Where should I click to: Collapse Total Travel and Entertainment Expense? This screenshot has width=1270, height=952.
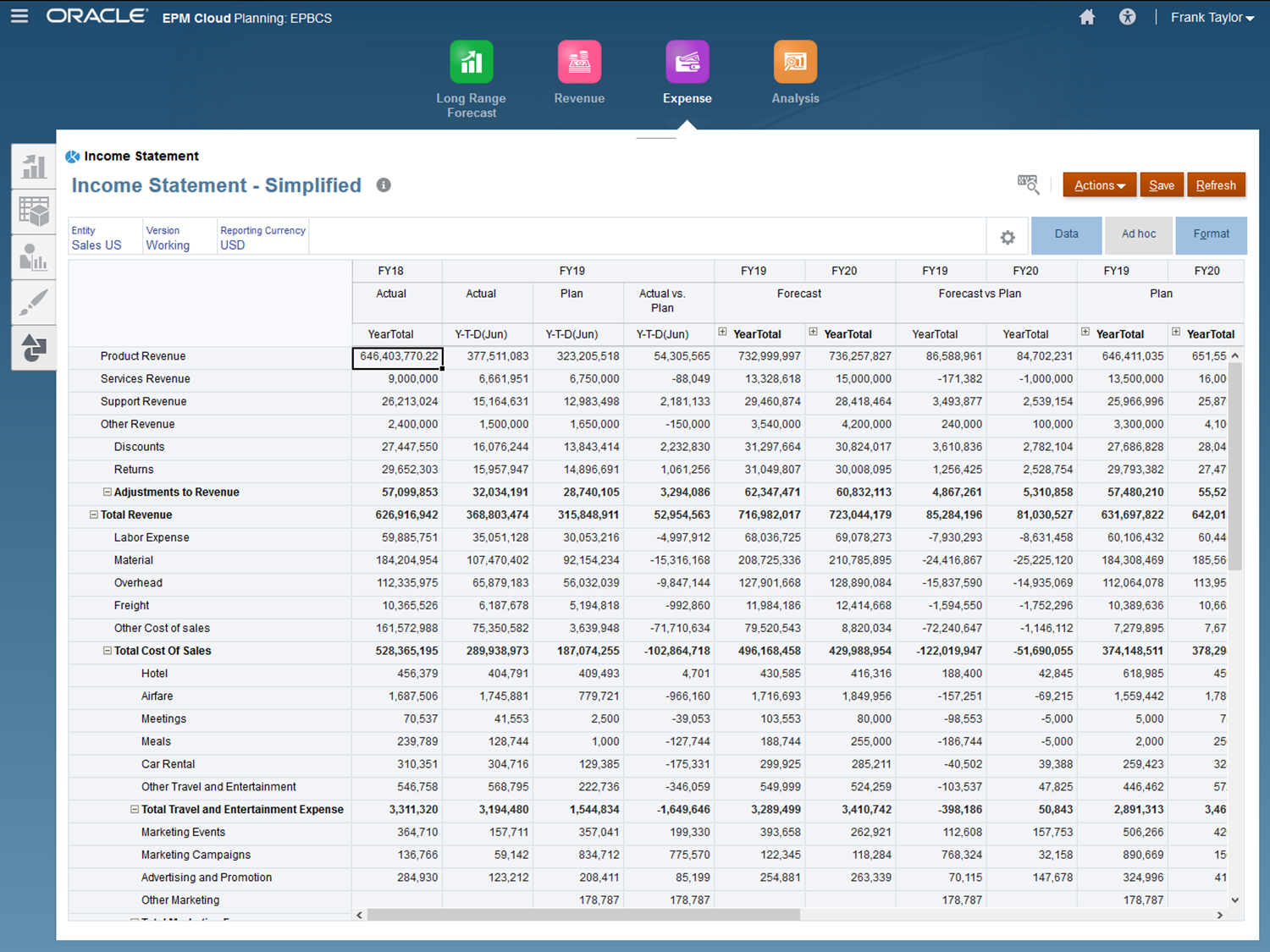(x=135, y=809)
